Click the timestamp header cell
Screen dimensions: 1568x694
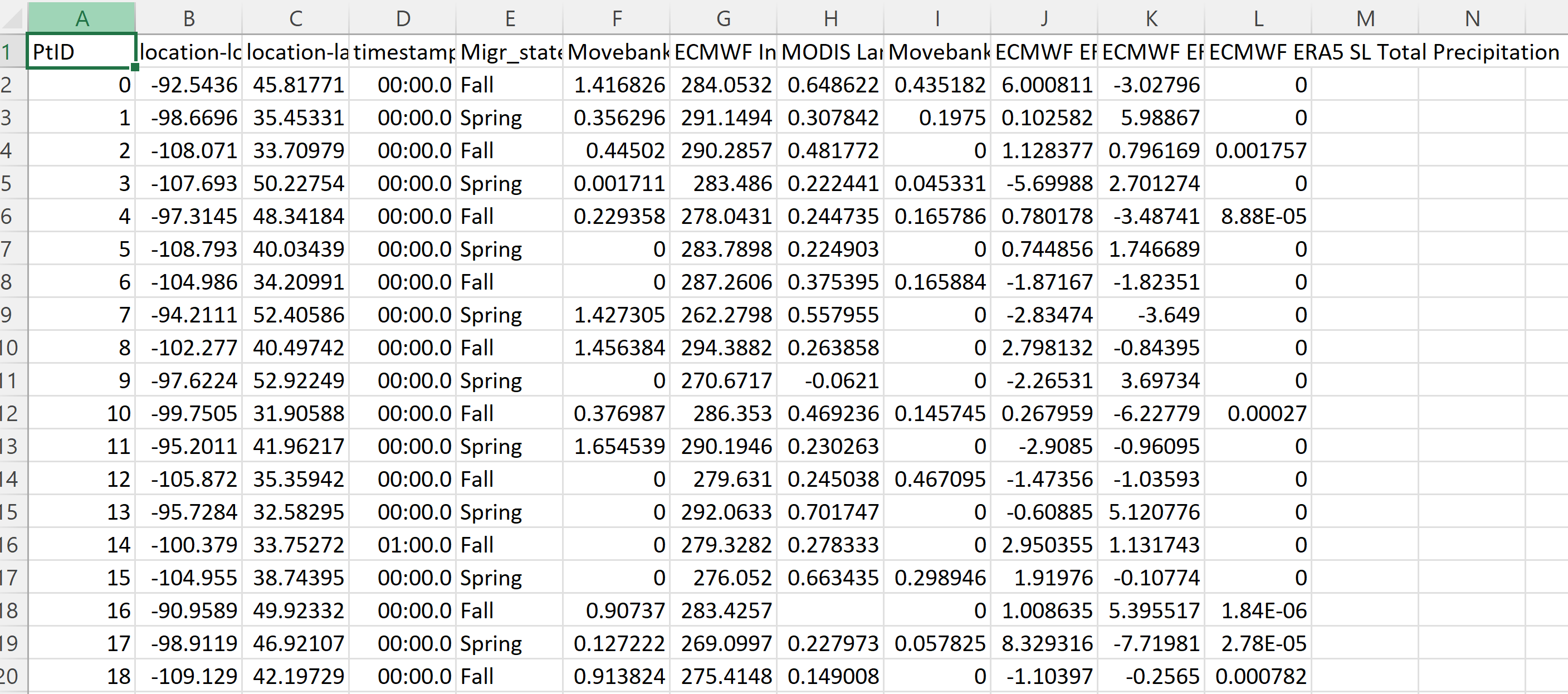click(x=403, y=52)
